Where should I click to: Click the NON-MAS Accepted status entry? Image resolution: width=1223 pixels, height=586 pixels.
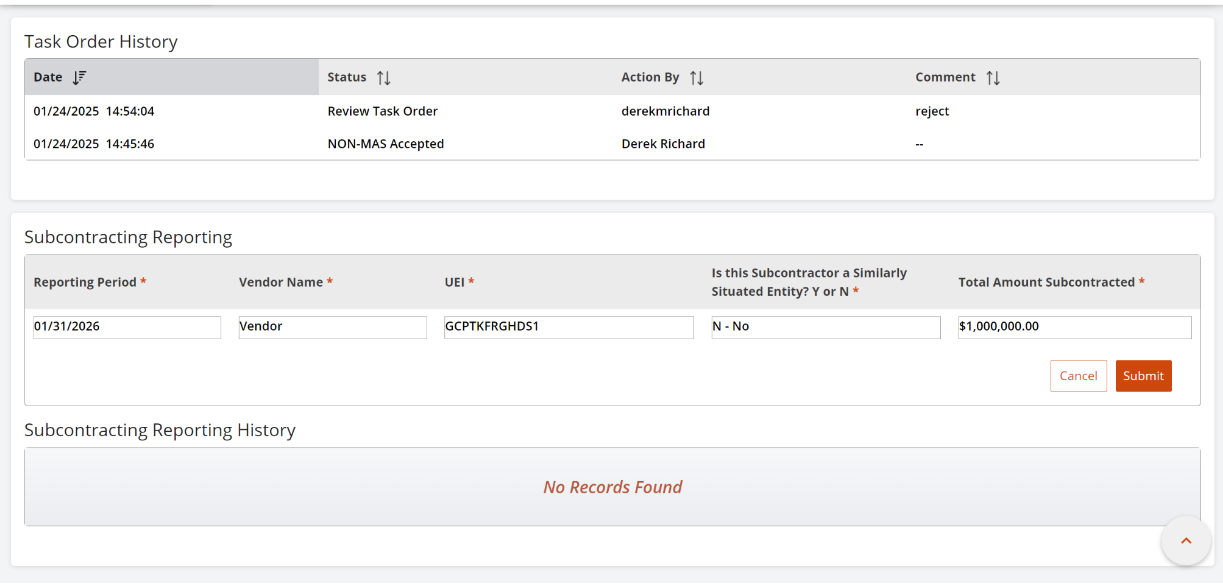pos(384,143)
